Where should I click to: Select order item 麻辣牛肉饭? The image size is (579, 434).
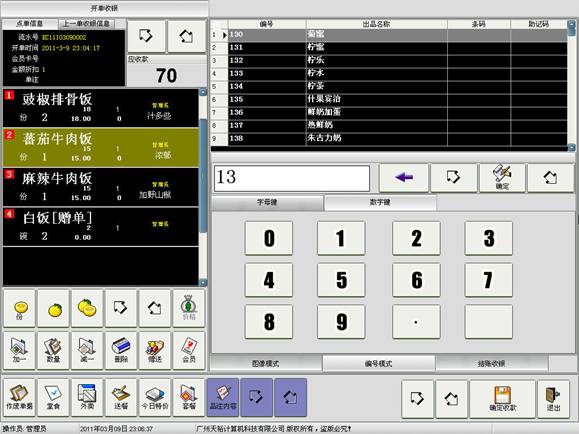[101, 187]
